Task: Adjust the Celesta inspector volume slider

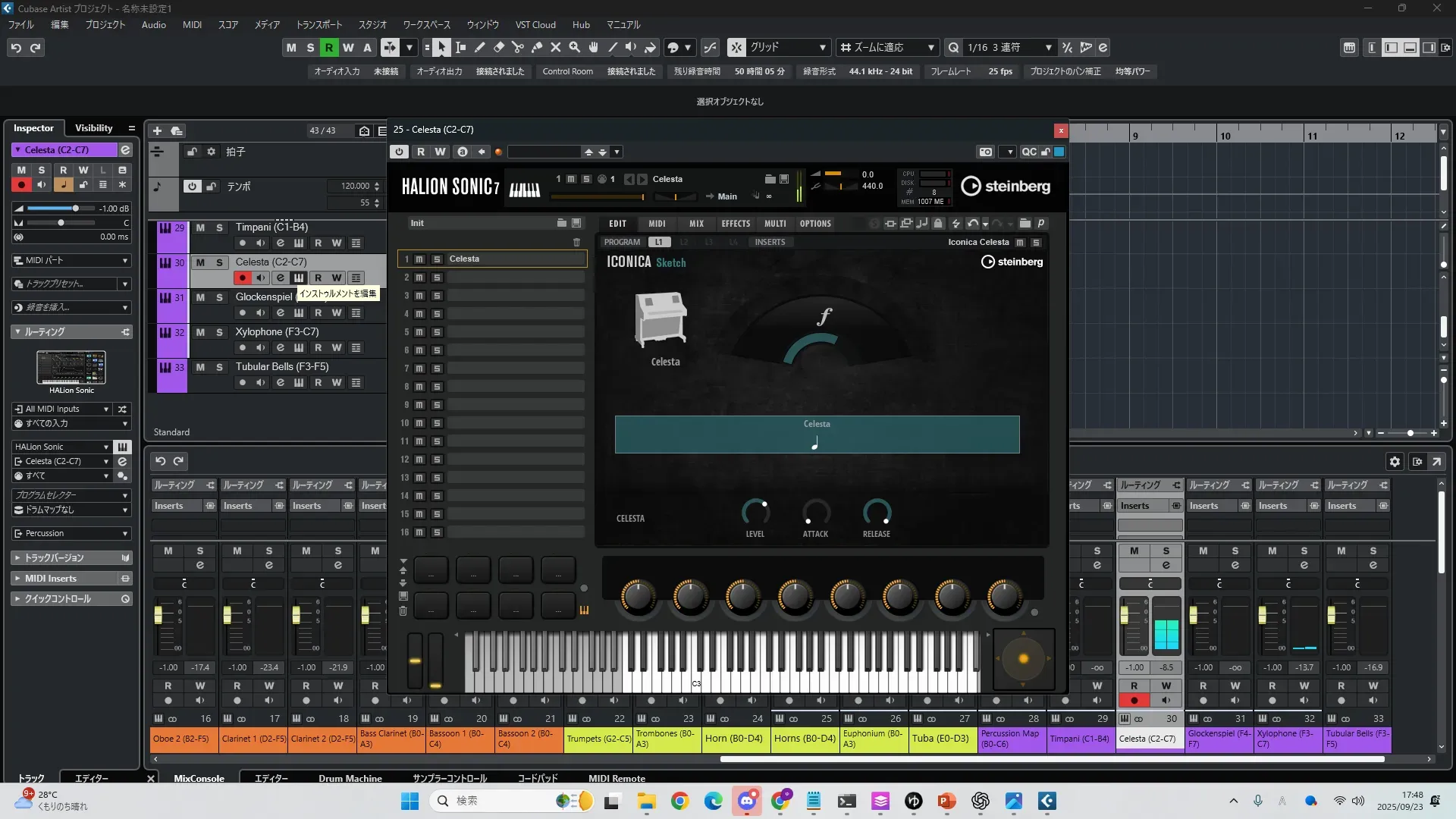Action: 75,209
